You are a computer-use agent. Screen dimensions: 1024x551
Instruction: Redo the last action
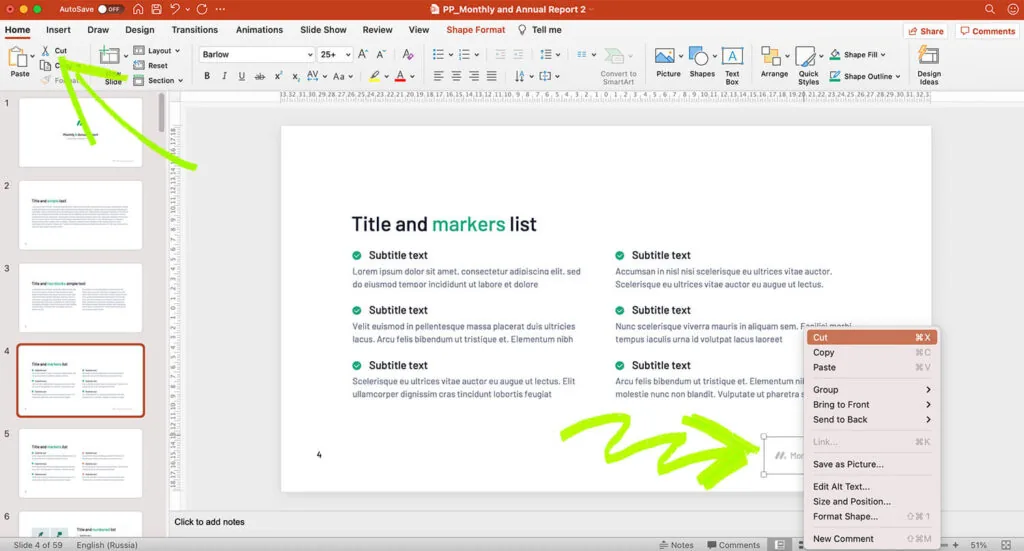(x=202, y=9)
